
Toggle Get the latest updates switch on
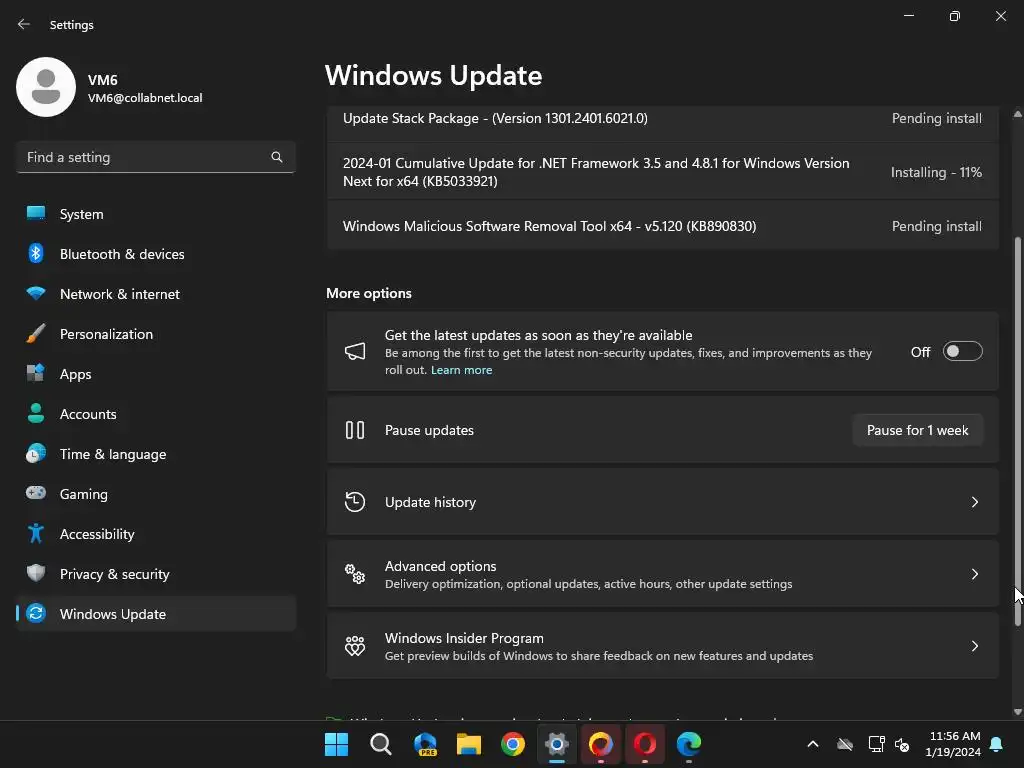point(963,351)
